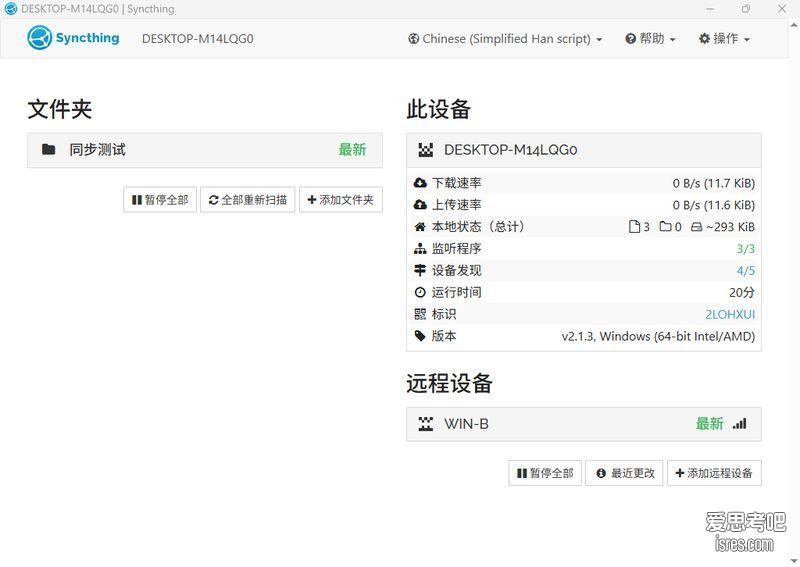The height and width of the screenshot is (567, 800).
Task: Pause all remote devices with 暂停全部
Action: point(545,473)
